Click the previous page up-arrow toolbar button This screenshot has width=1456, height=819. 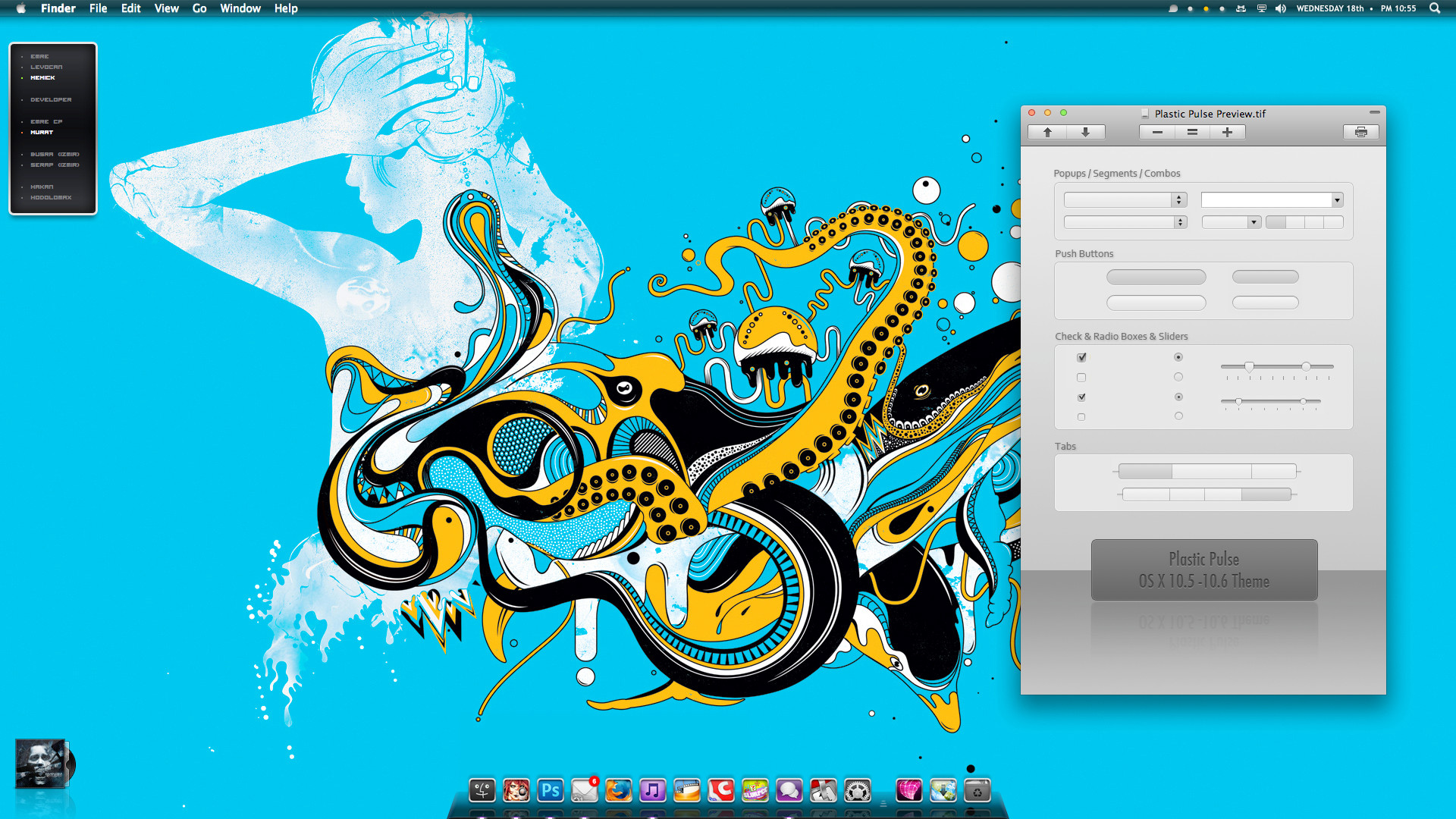(1047, 132)
